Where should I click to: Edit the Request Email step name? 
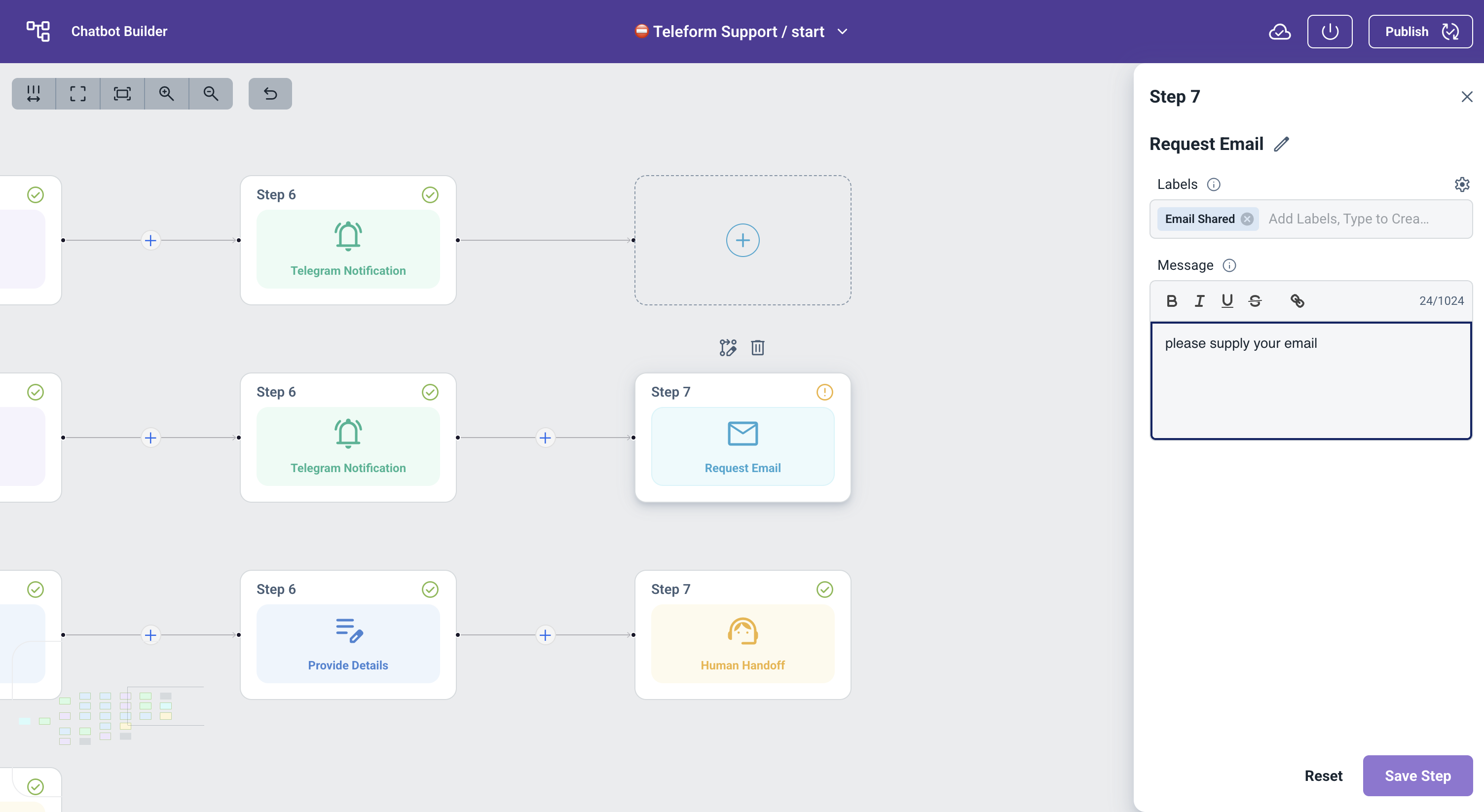1281,144
